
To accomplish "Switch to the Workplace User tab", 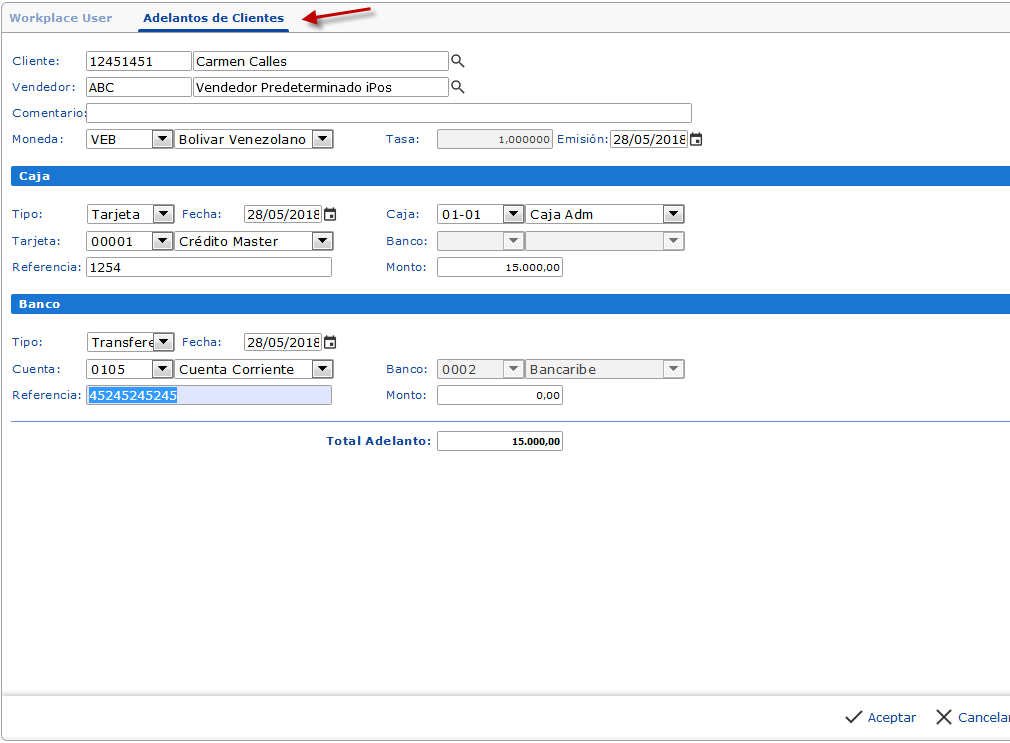I will [61, 18].
